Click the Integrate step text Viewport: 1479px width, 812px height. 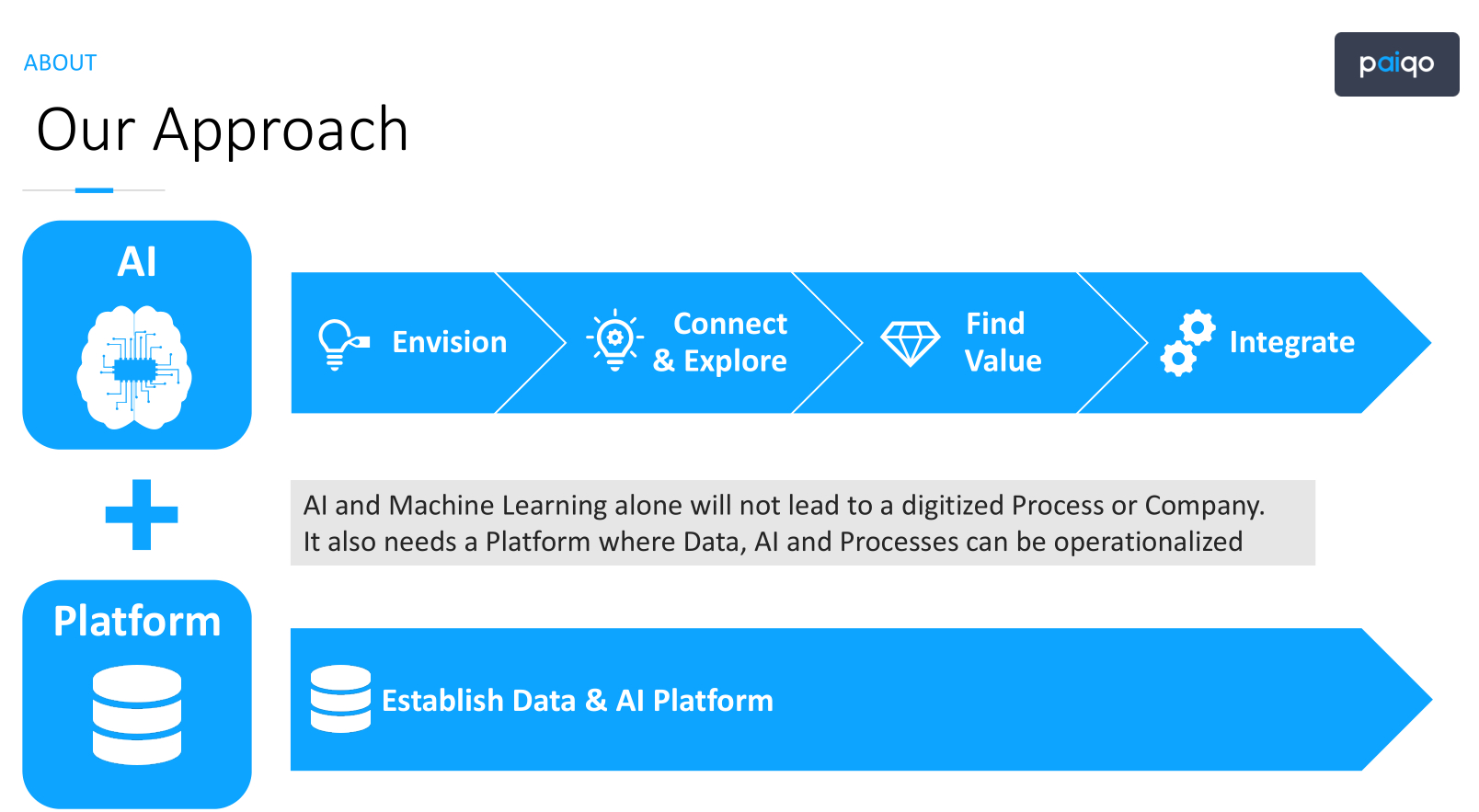(x=1291, y=342)
